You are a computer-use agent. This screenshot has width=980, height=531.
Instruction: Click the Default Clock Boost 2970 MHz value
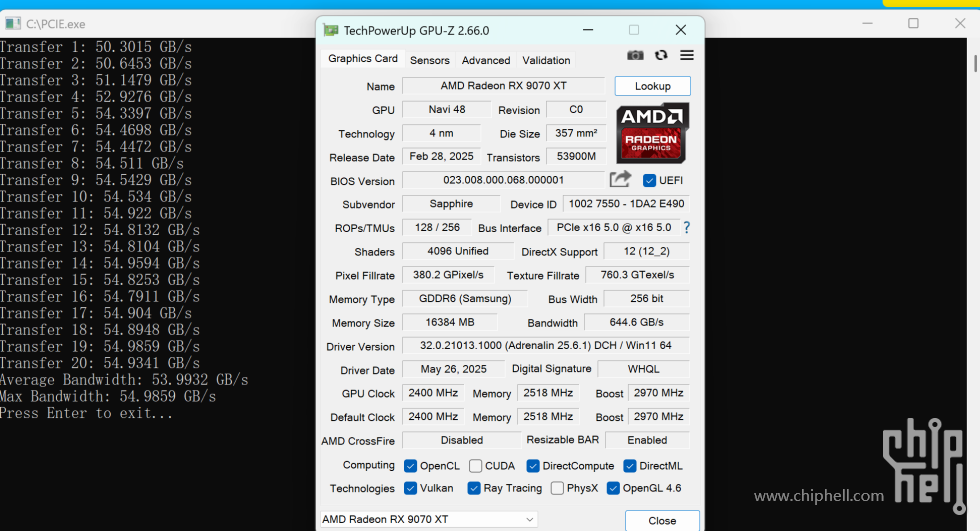click(659, 417)
